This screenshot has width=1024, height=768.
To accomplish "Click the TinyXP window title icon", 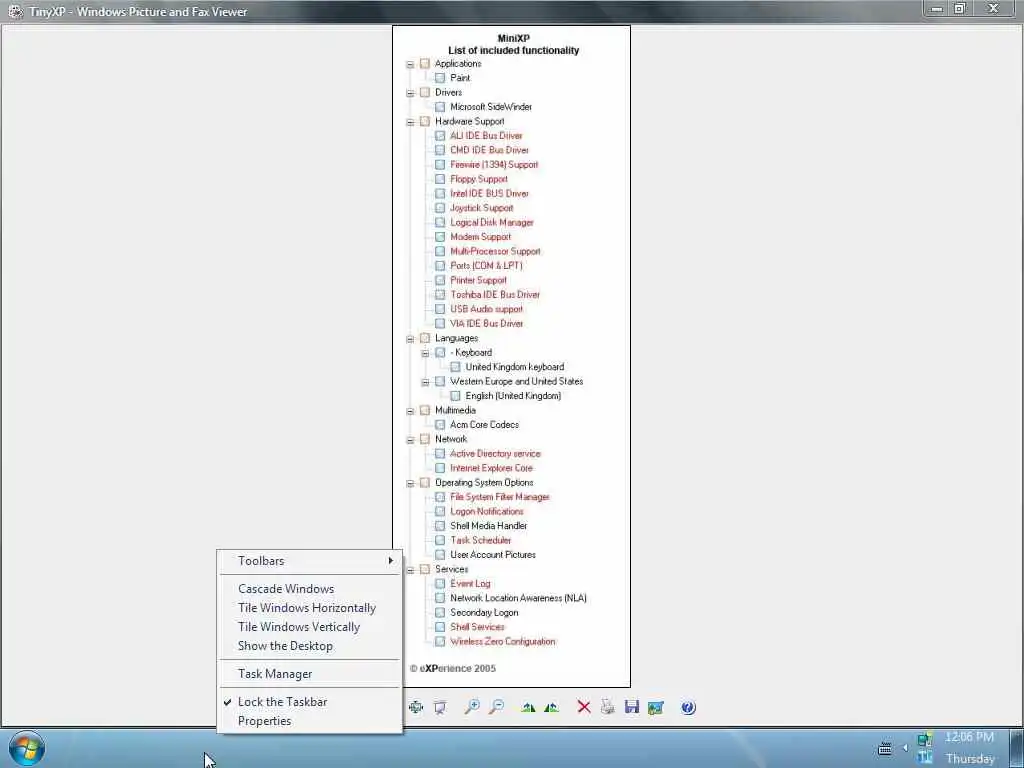I will pos(16,12).
